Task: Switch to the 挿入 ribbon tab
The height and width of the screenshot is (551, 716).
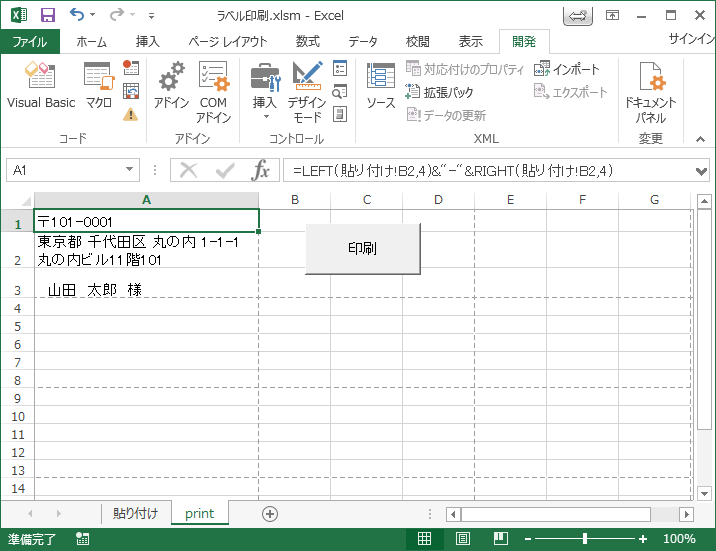Action: click(147, 42)
